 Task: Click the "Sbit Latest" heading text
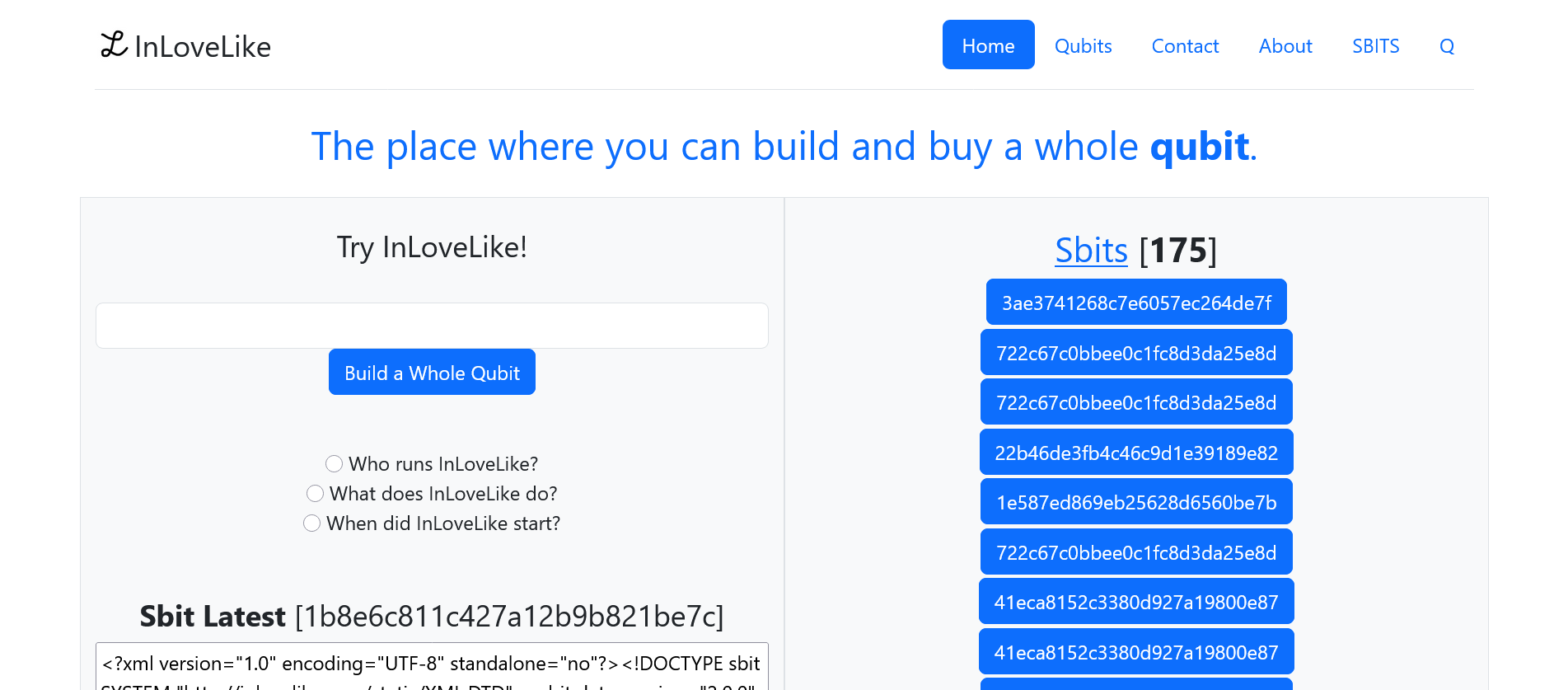[x=213, y=617]
